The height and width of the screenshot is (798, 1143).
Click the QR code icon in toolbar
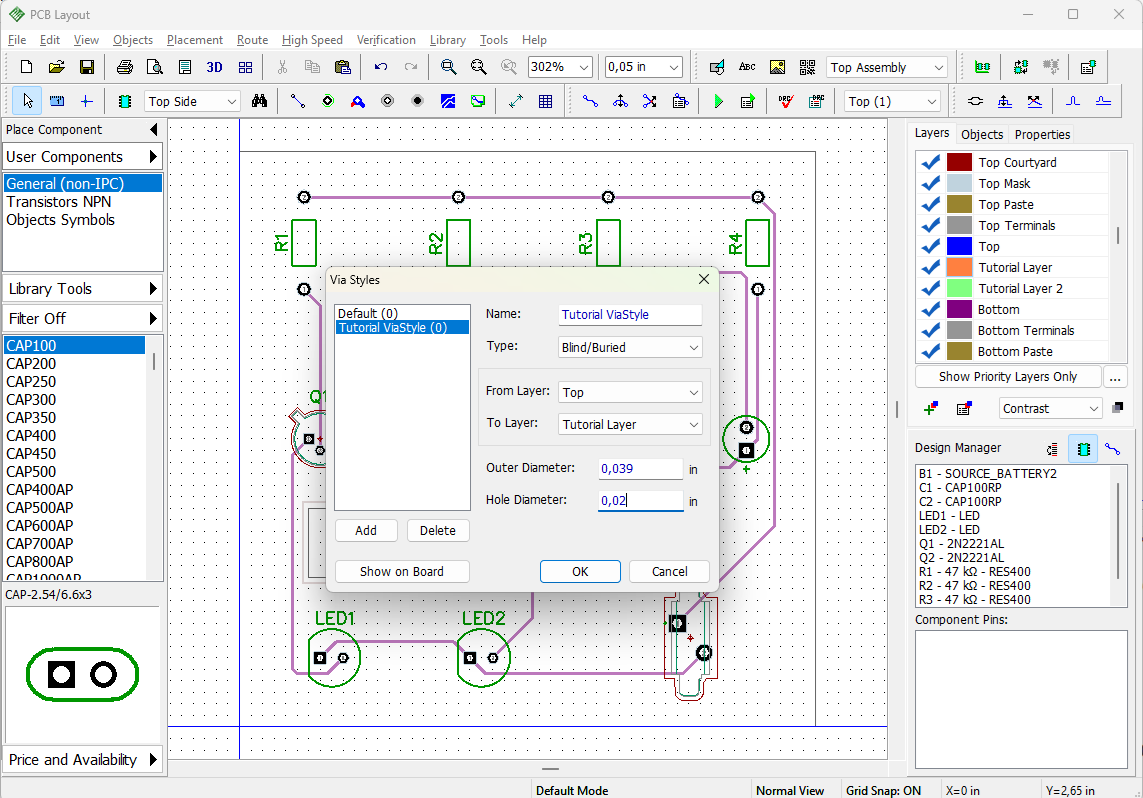(x=808, y=67)
